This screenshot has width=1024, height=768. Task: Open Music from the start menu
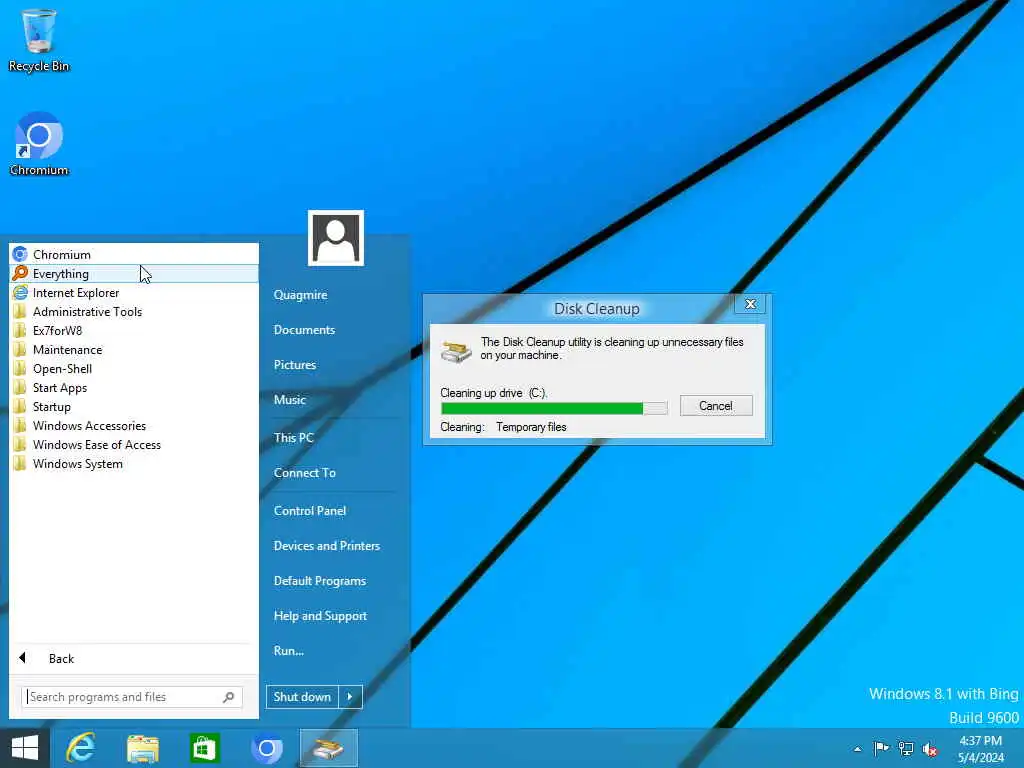[290, 400]
